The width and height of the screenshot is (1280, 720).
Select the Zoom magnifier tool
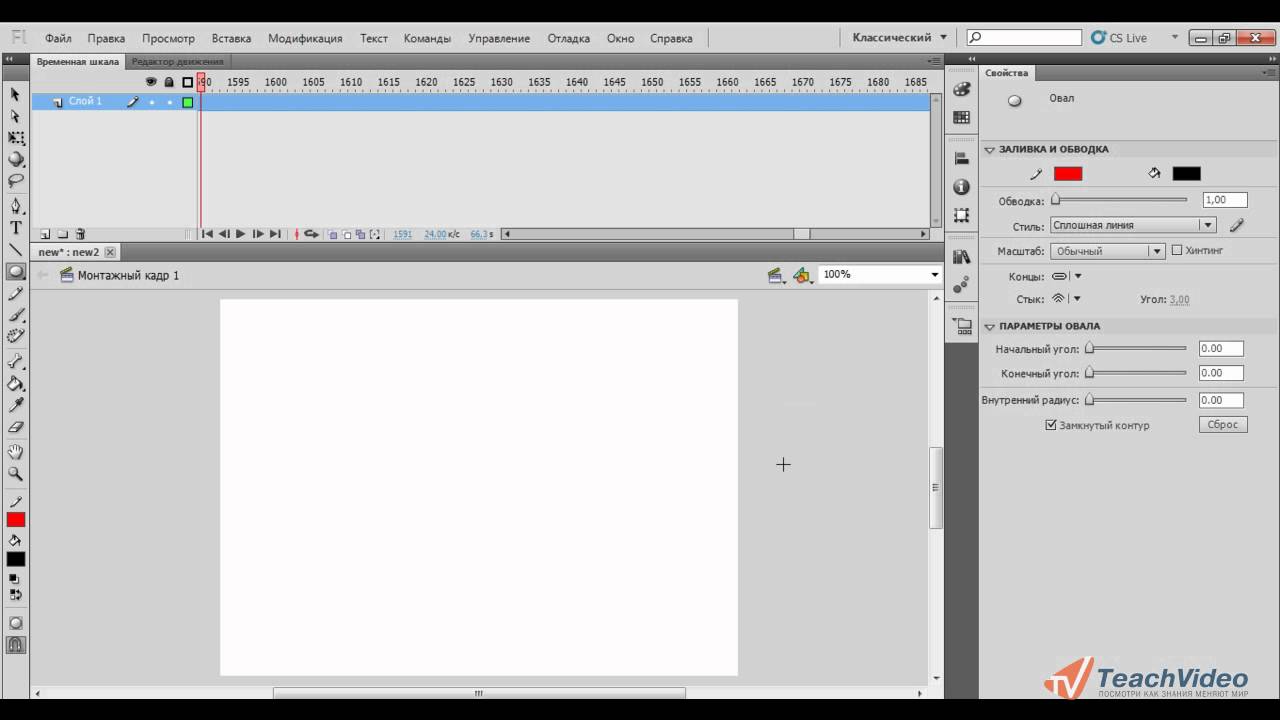tap(16, 474)
